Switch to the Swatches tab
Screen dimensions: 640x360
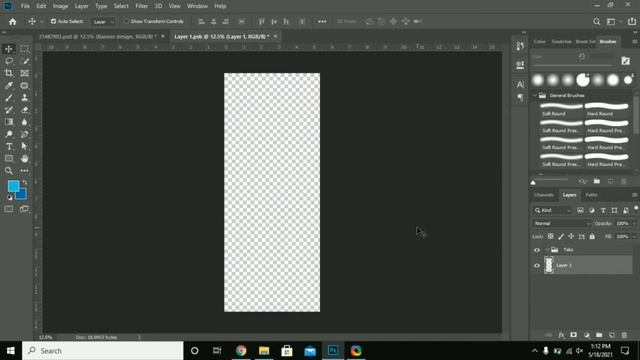pos(561,42)
